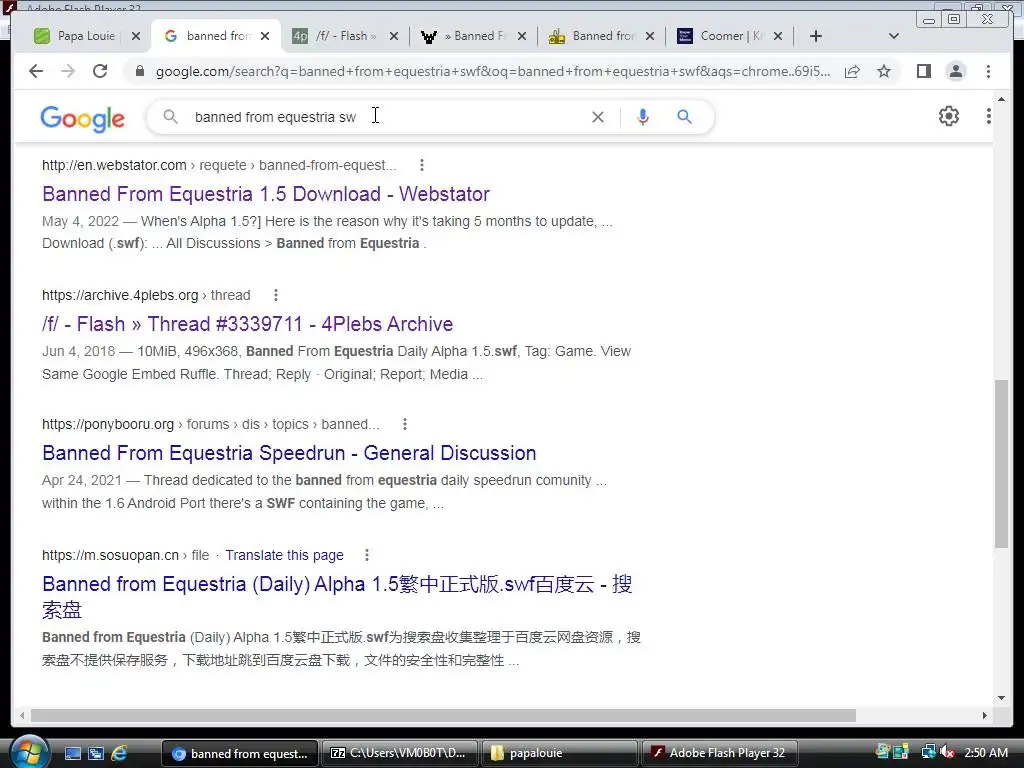Open the Chrome profile menu
This screenshot has height=768, width=1024.
click(955, 71)
